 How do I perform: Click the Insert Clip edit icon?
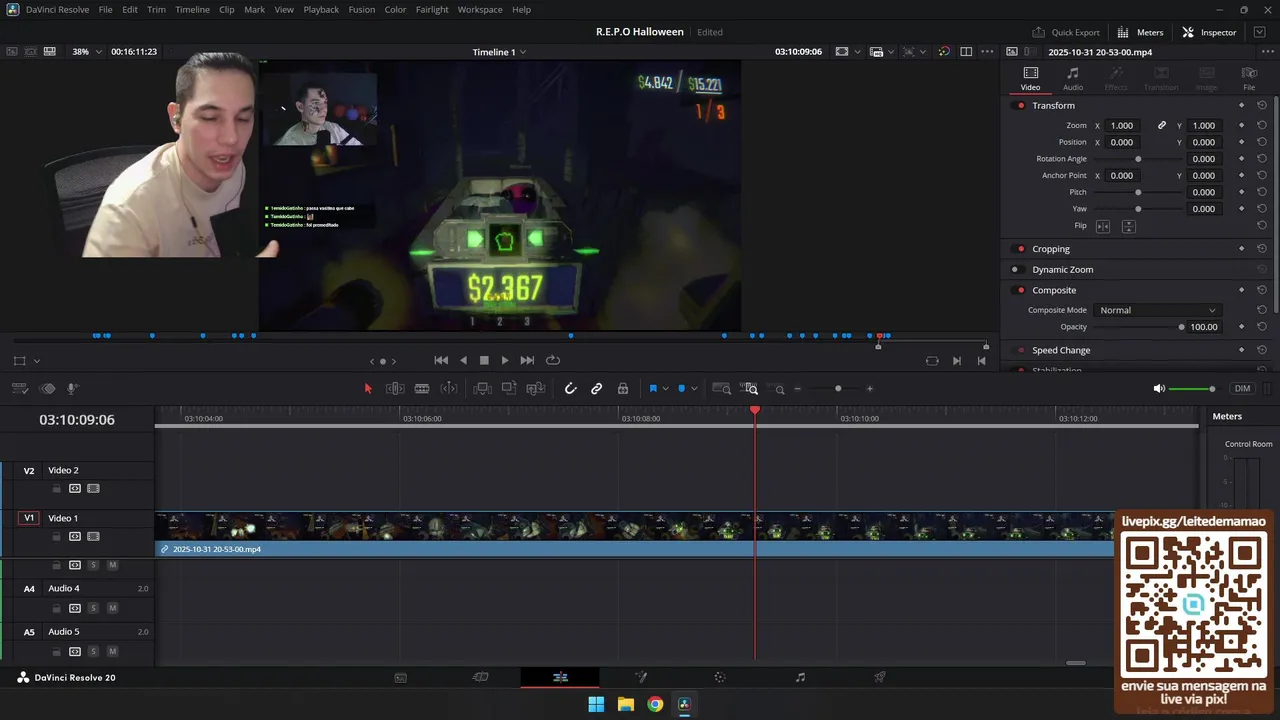(x=482, y=388)
